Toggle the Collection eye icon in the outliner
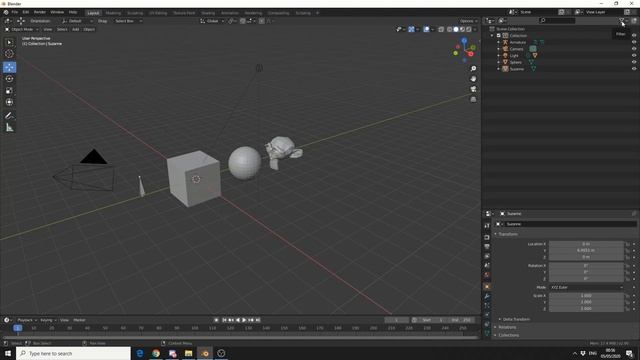Screen dimensions: 640x360 pos(634,36)
